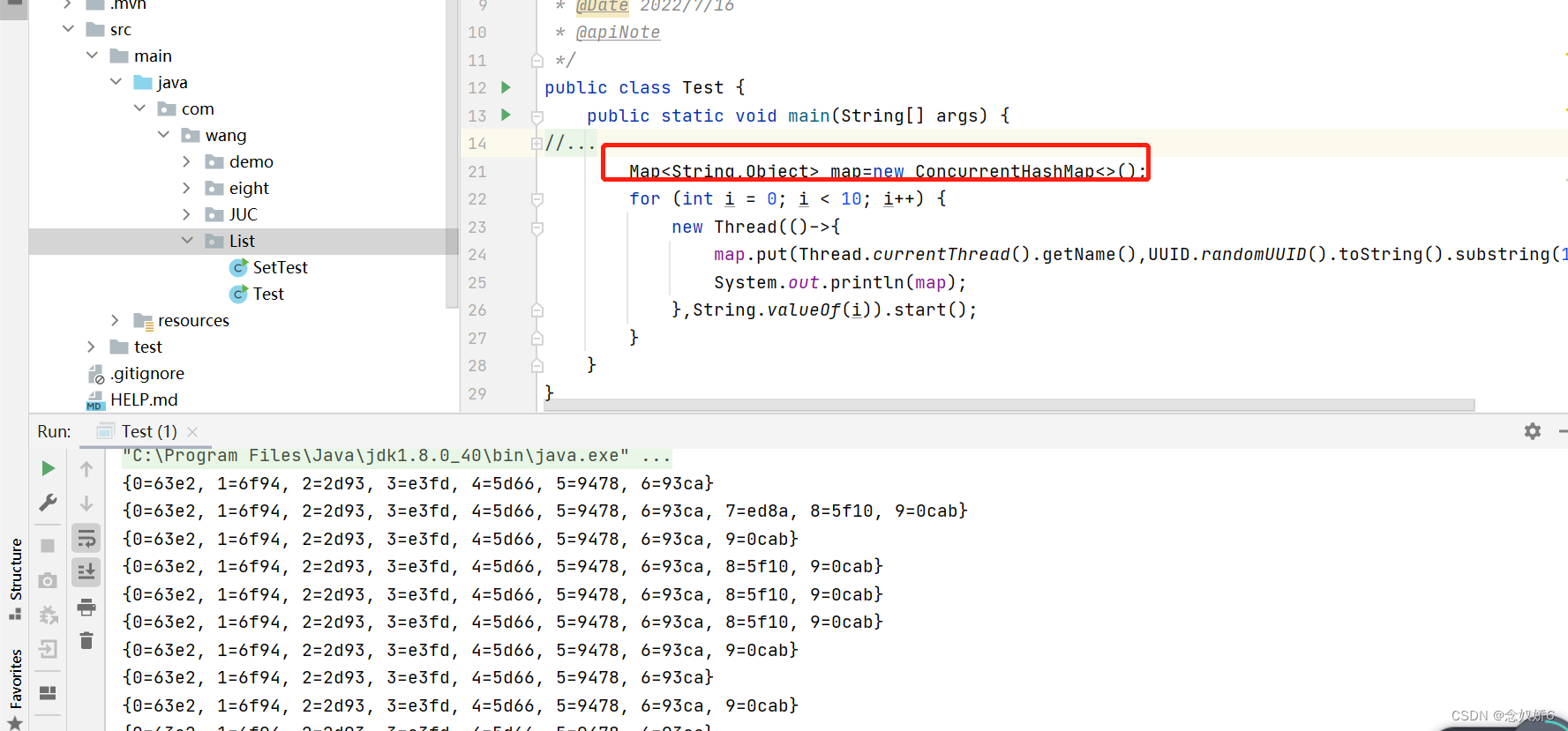This screenshot has width=1568, height=731.
Task: Click the exit icon in Run toolbar
Action: tap(49, 649)
